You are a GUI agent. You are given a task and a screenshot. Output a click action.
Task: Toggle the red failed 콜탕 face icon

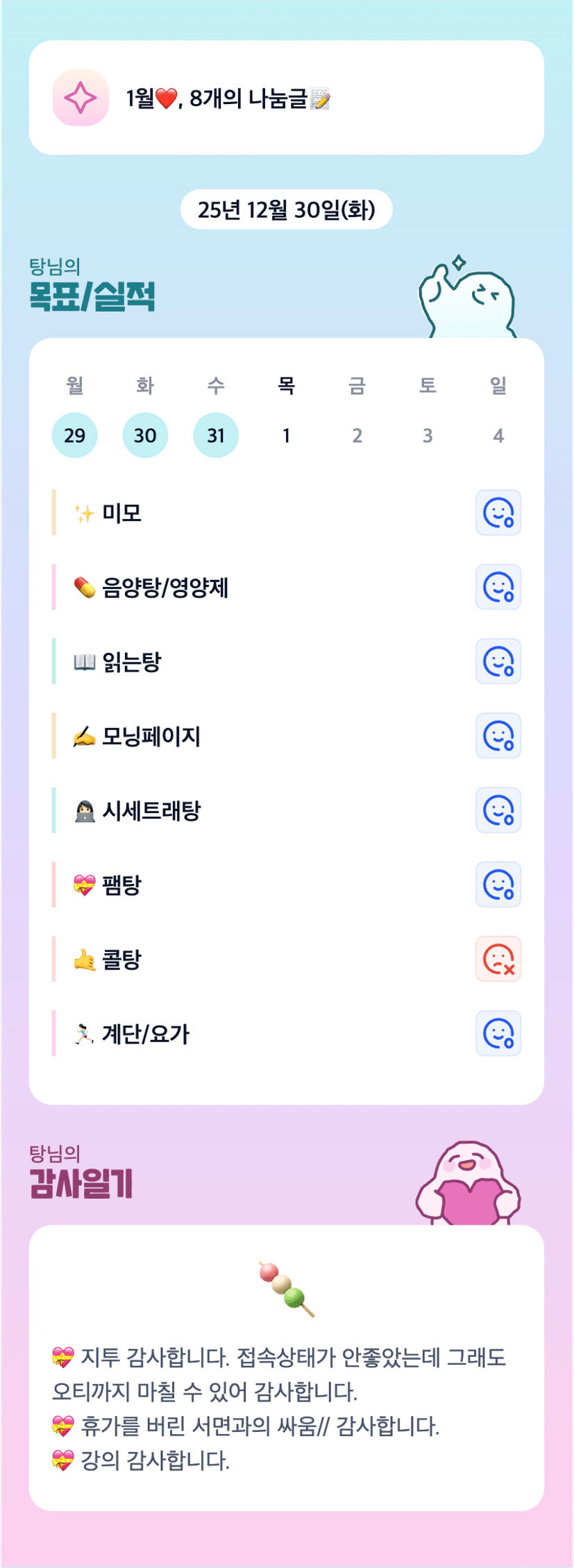[498, 960]
